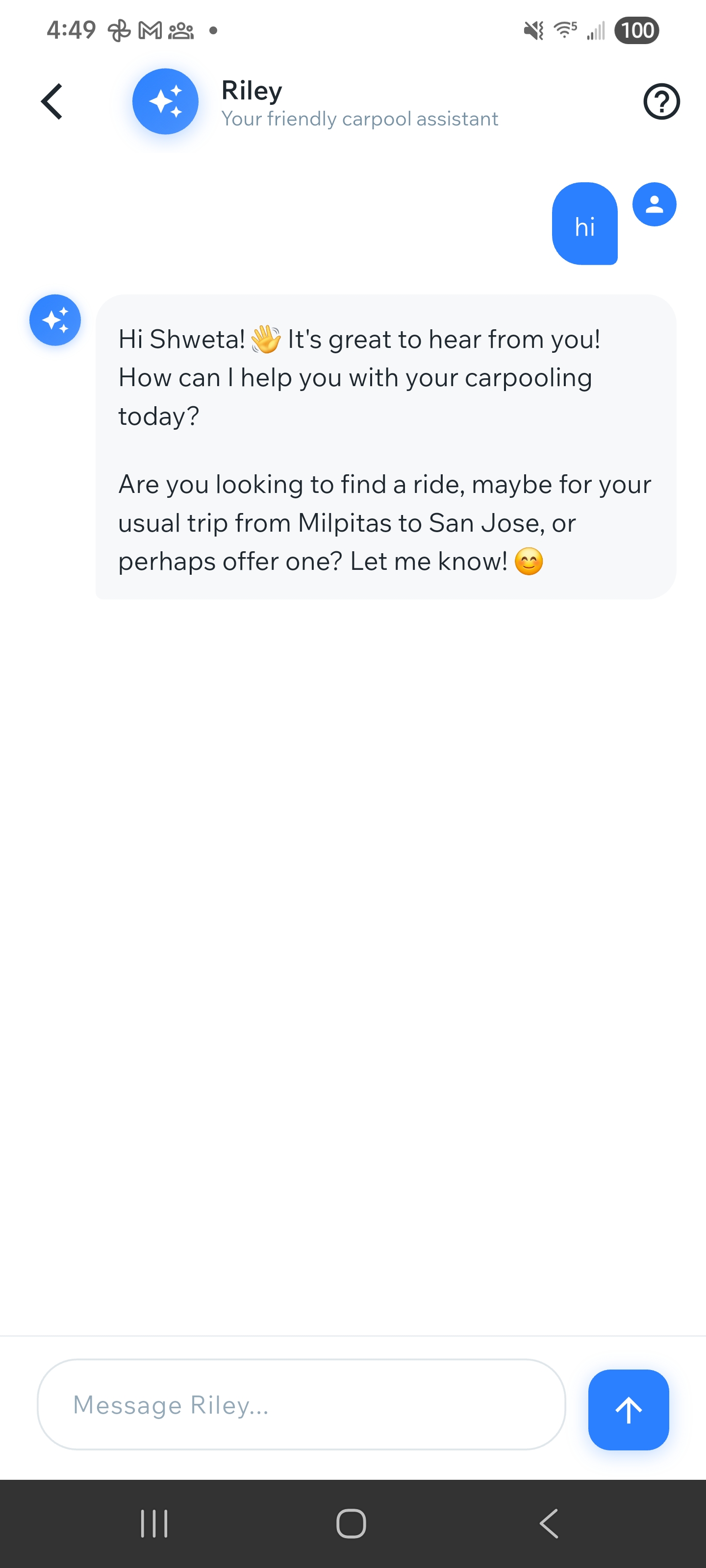Tap the user profile avatar beside "hi"
706x1568 pixels.
pyautogui.click(x=654, y=204)
